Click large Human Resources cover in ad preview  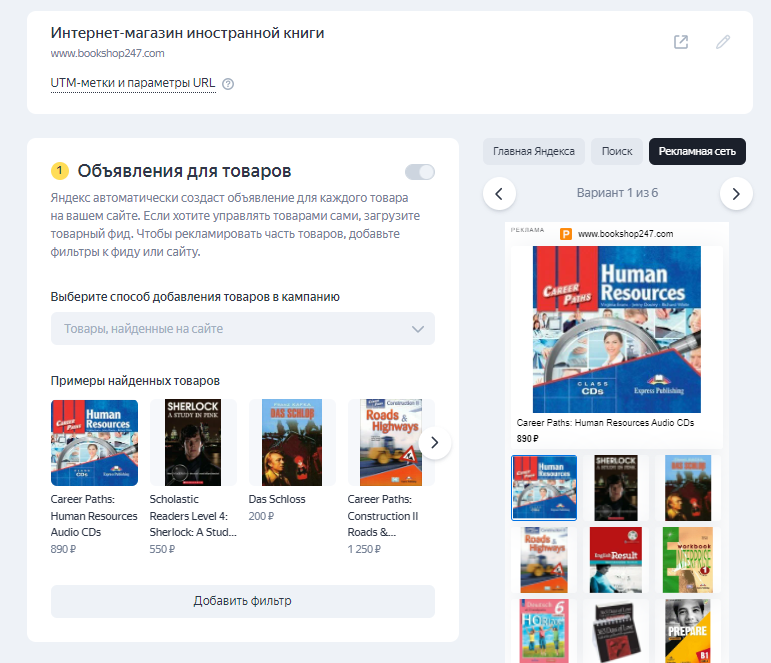tap(617, 330)
